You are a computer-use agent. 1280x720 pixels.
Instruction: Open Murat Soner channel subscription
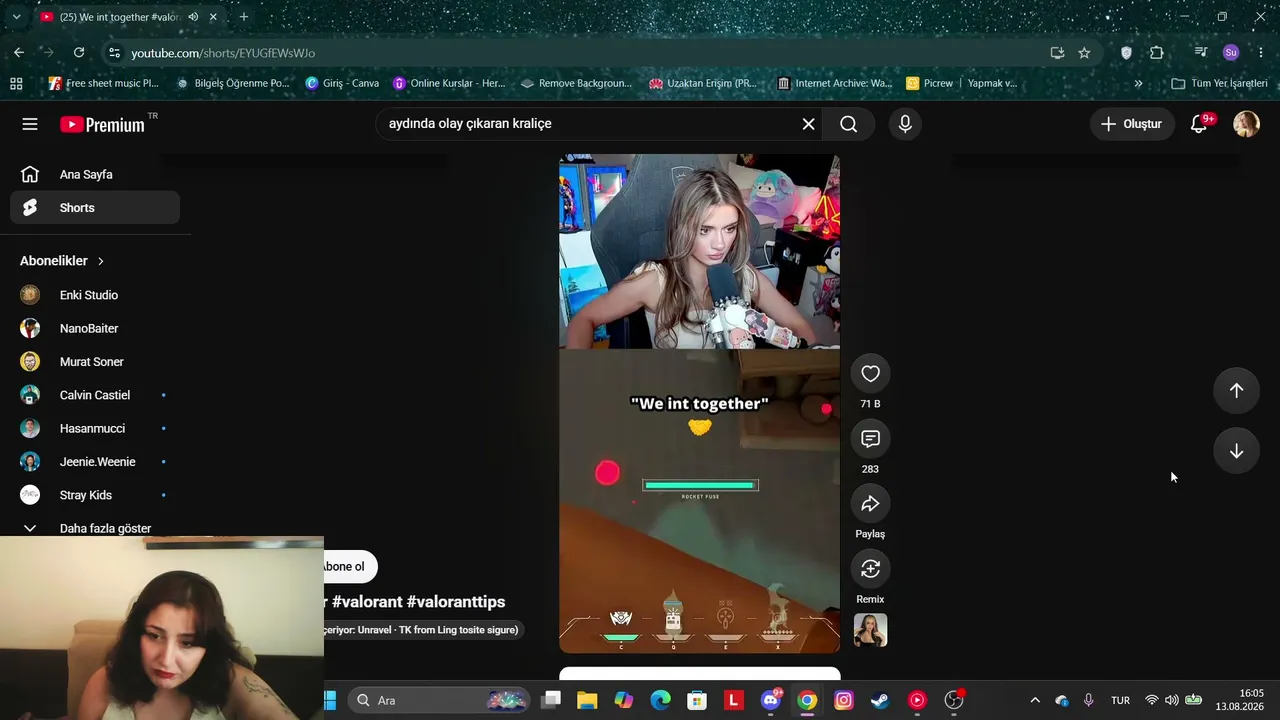point(95,362)
